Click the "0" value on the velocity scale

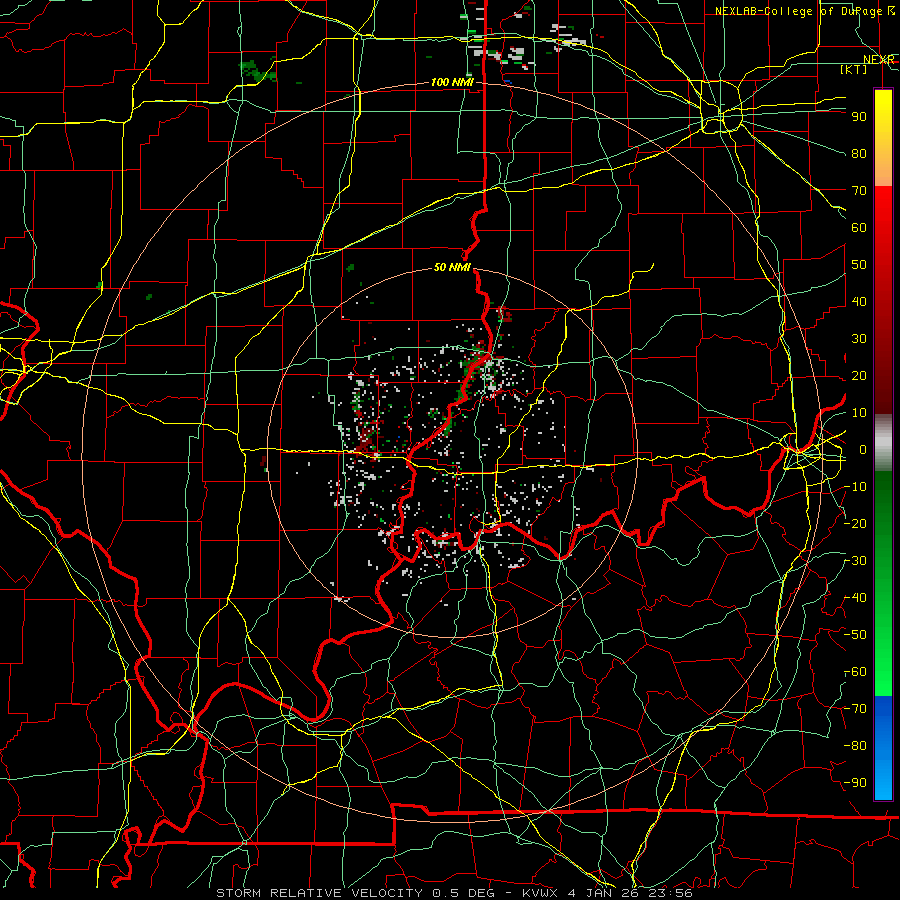pos(863,450)
